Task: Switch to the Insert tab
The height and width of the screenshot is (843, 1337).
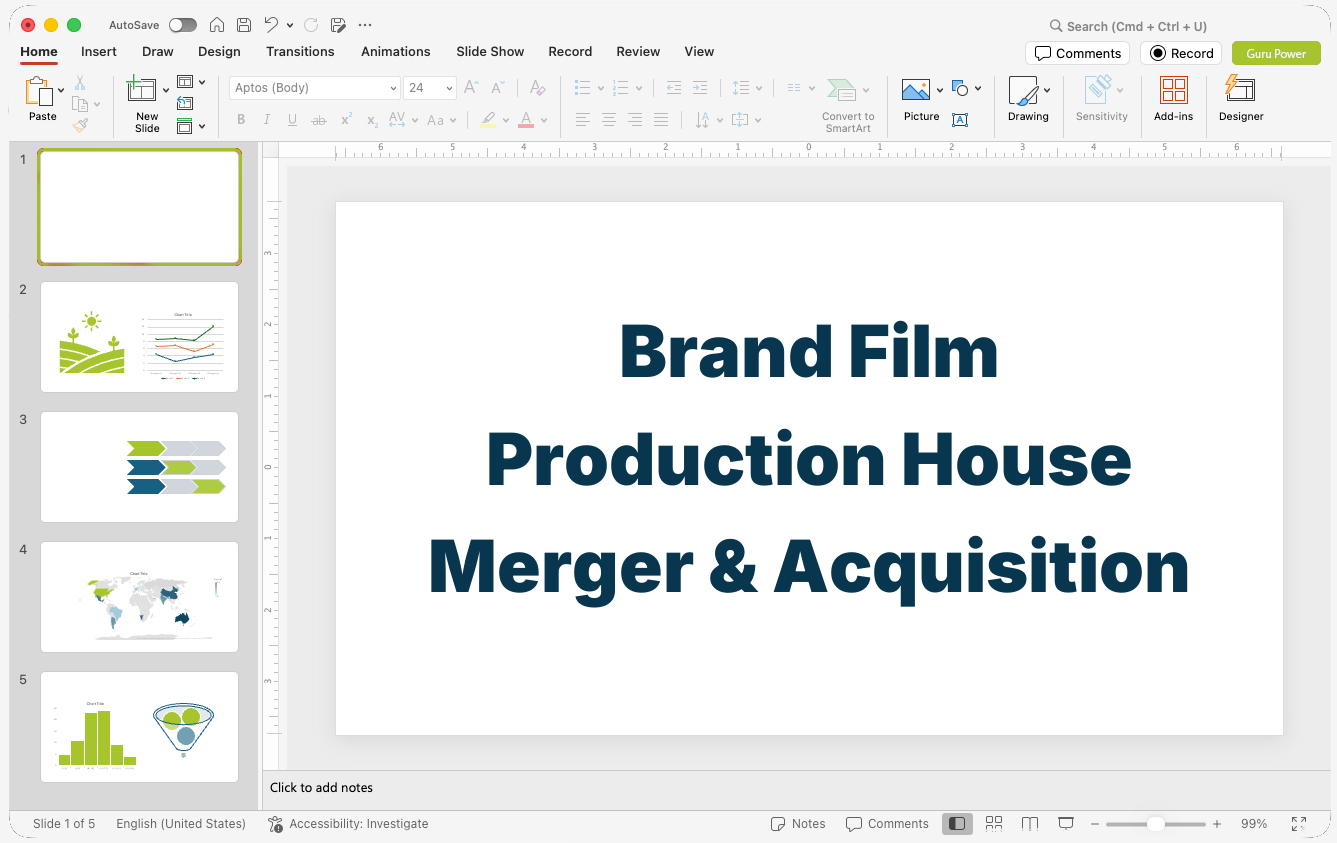Action: tap(99, 52)
